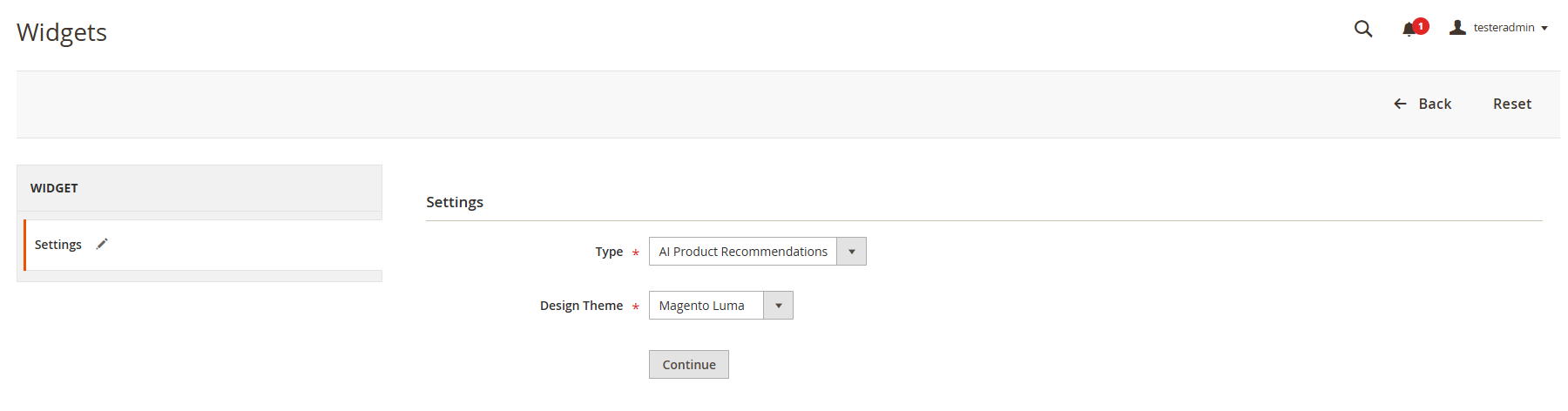Open the admin search magnifier icon
1568x411 pixels.
pyautogui.click(x=1363, y=29)
